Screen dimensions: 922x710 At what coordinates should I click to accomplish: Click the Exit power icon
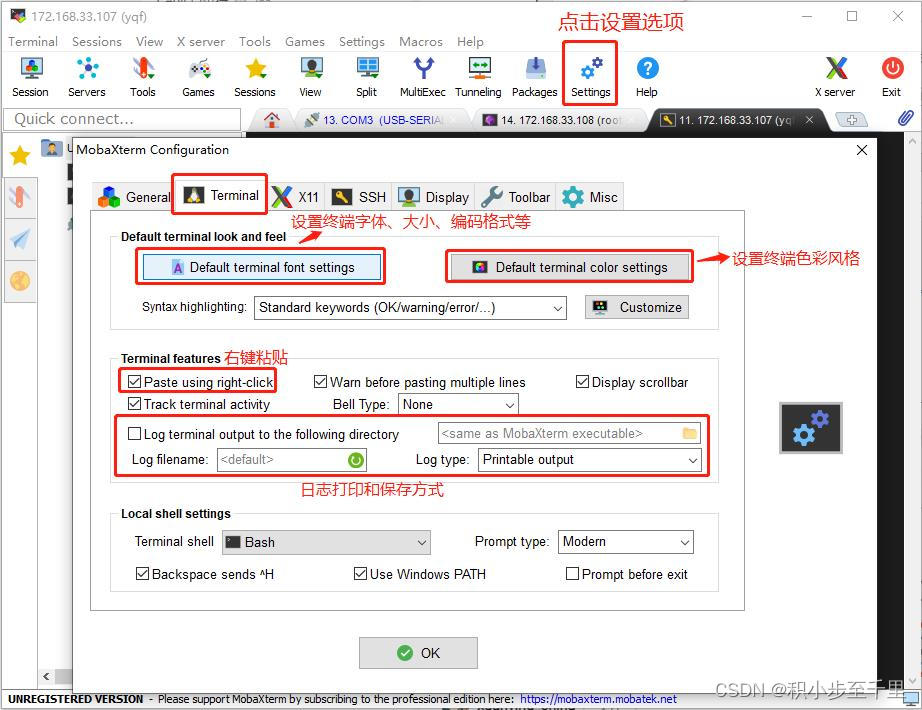click(x=891, y=77)
